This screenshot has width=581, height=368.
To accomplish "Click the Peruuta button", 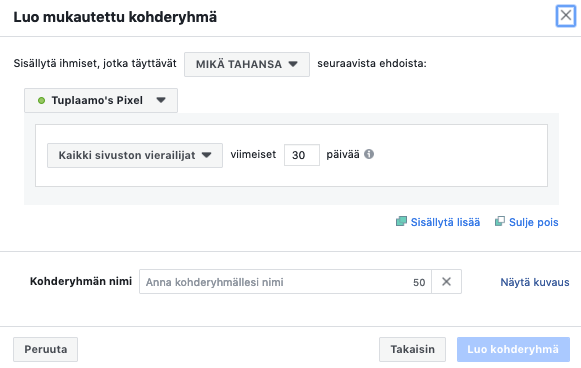I will 46,349.
